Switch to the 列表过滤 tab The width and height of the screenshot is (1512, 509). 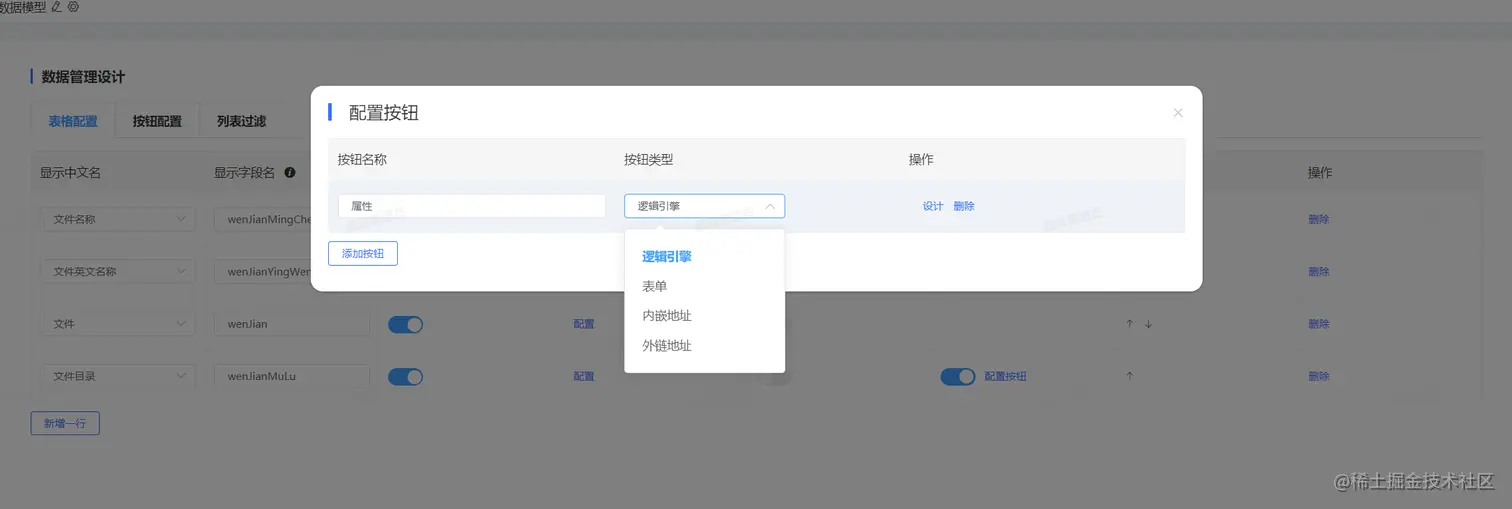click(x=241, y=121)
